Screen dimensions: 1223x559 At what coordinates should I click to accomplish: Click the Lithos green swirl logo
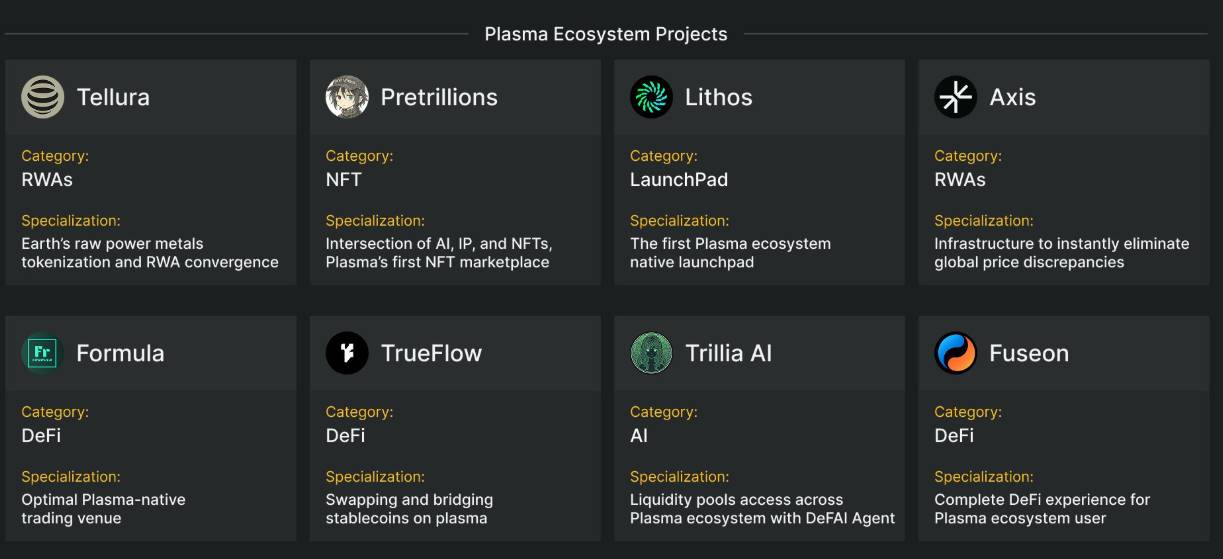[x=651, y=97]
